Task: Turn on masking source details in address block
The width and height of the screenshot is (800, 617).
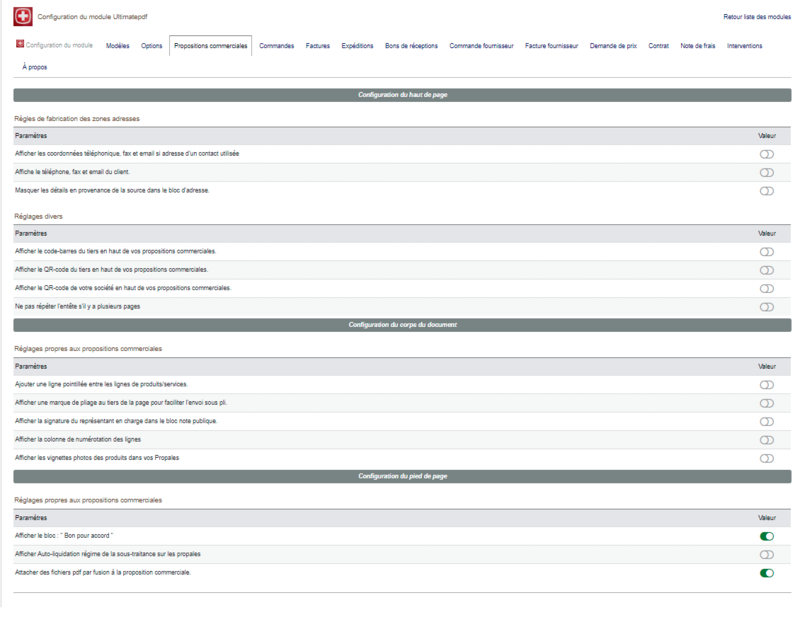Action: pos(766,190)
